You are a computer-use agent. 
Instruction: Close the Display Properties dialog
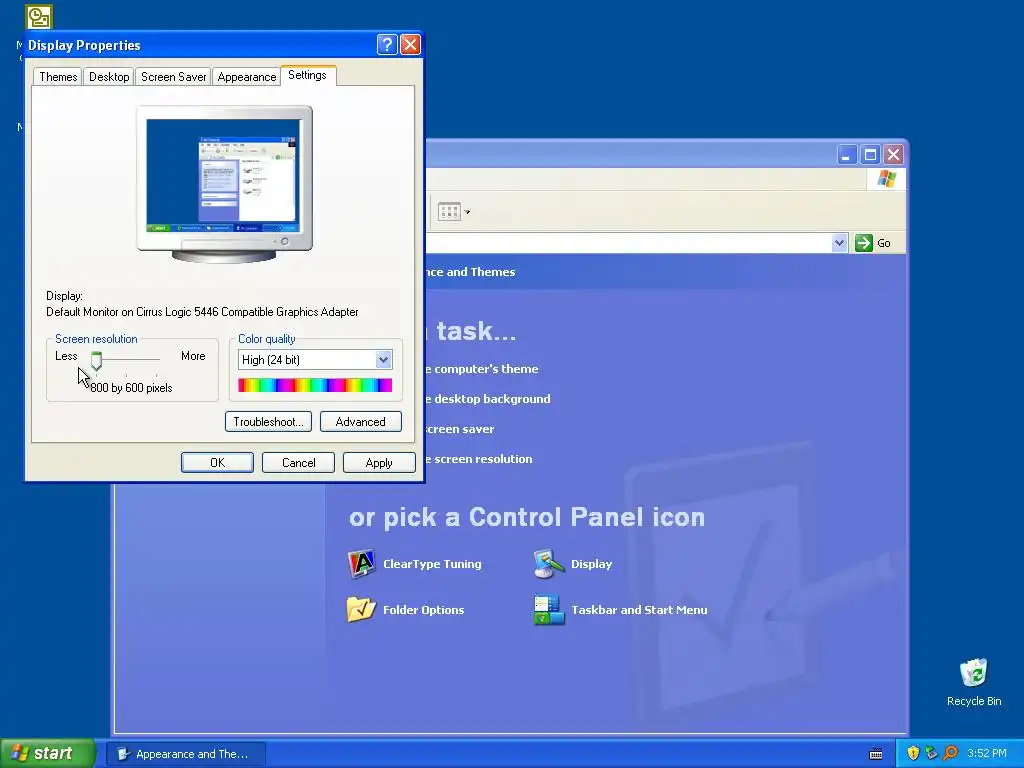click(x=410, y=44)
